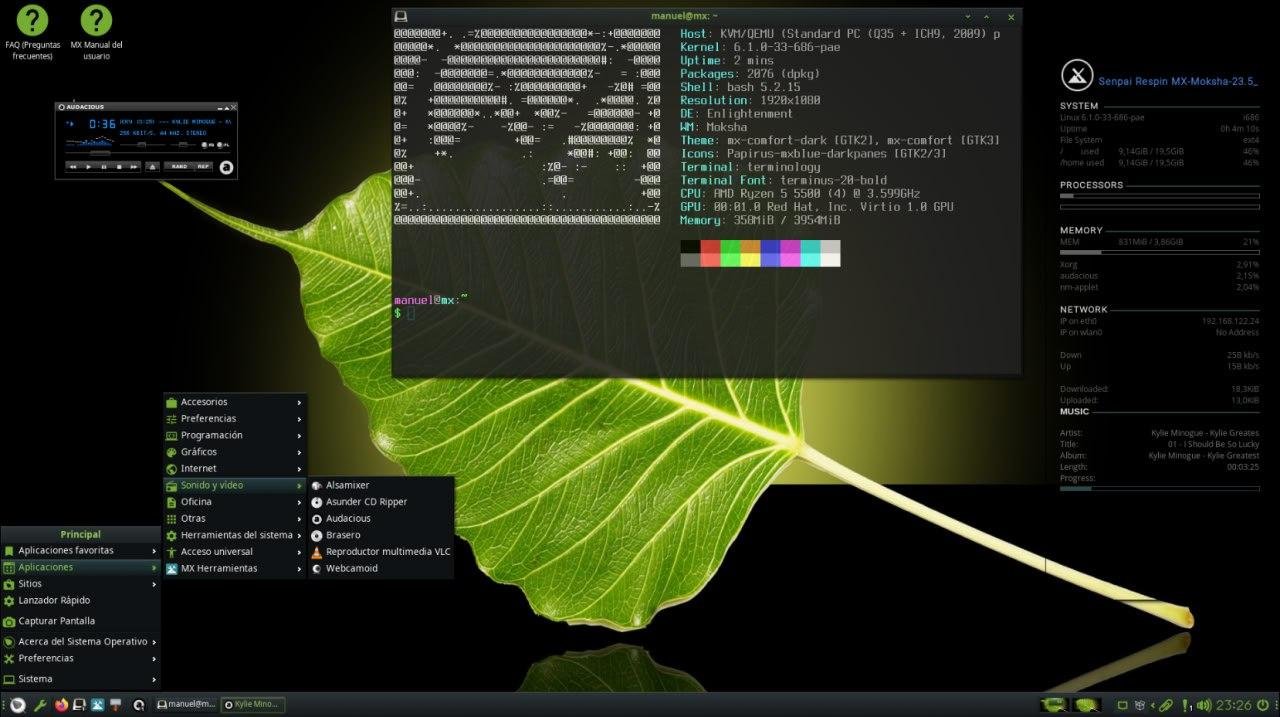Adjust the Audacious volume slider
The image size is (1280, 717).
[143, 145]
